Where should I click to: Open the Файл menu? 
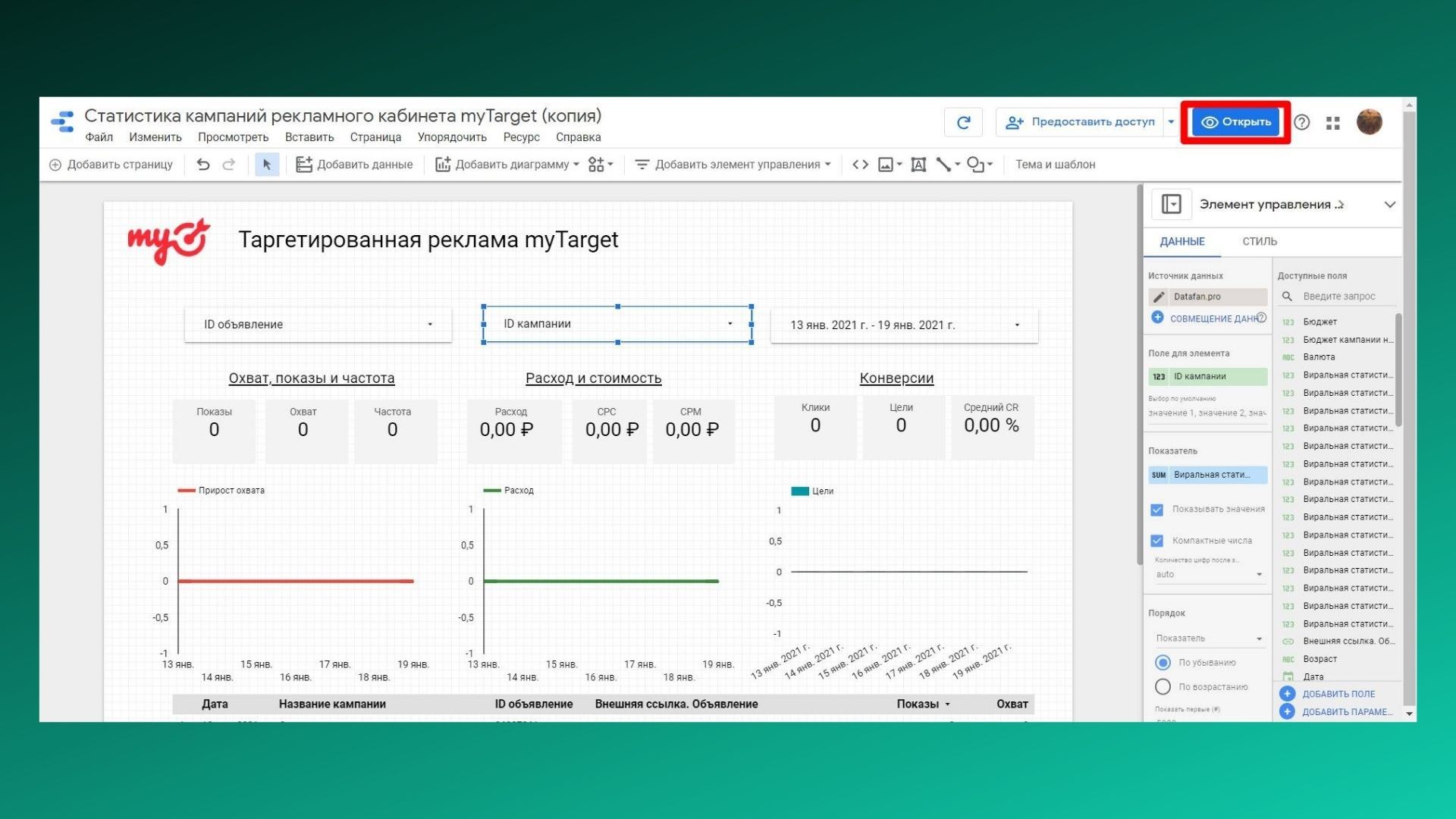pos(99,137)
